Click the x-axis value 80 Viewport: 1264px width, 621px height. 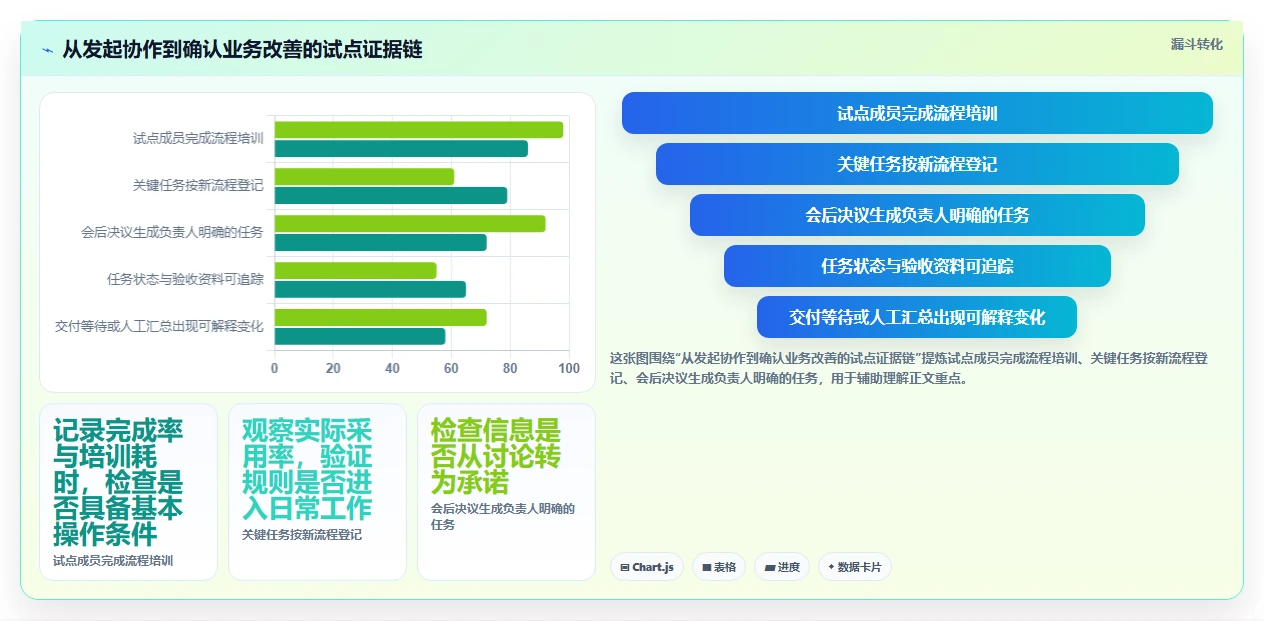pyautogui.click(x=510, y=369)
